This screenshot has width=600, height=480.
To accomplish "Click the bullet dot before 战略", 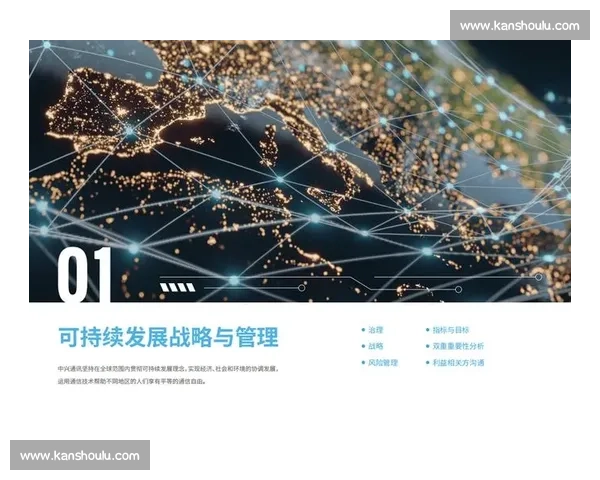I will tap(363, 346).
